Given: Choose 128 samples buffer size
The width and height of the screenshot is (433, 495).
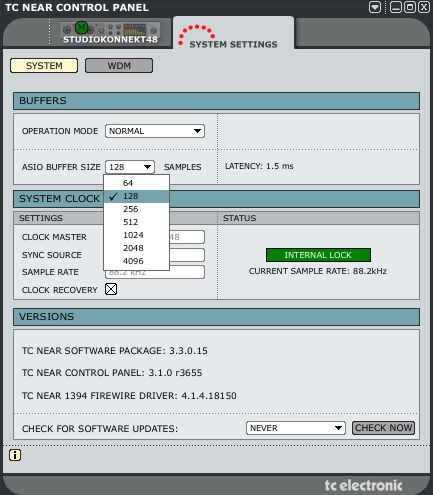Looking at the screenshot, I should click(137, 196).
